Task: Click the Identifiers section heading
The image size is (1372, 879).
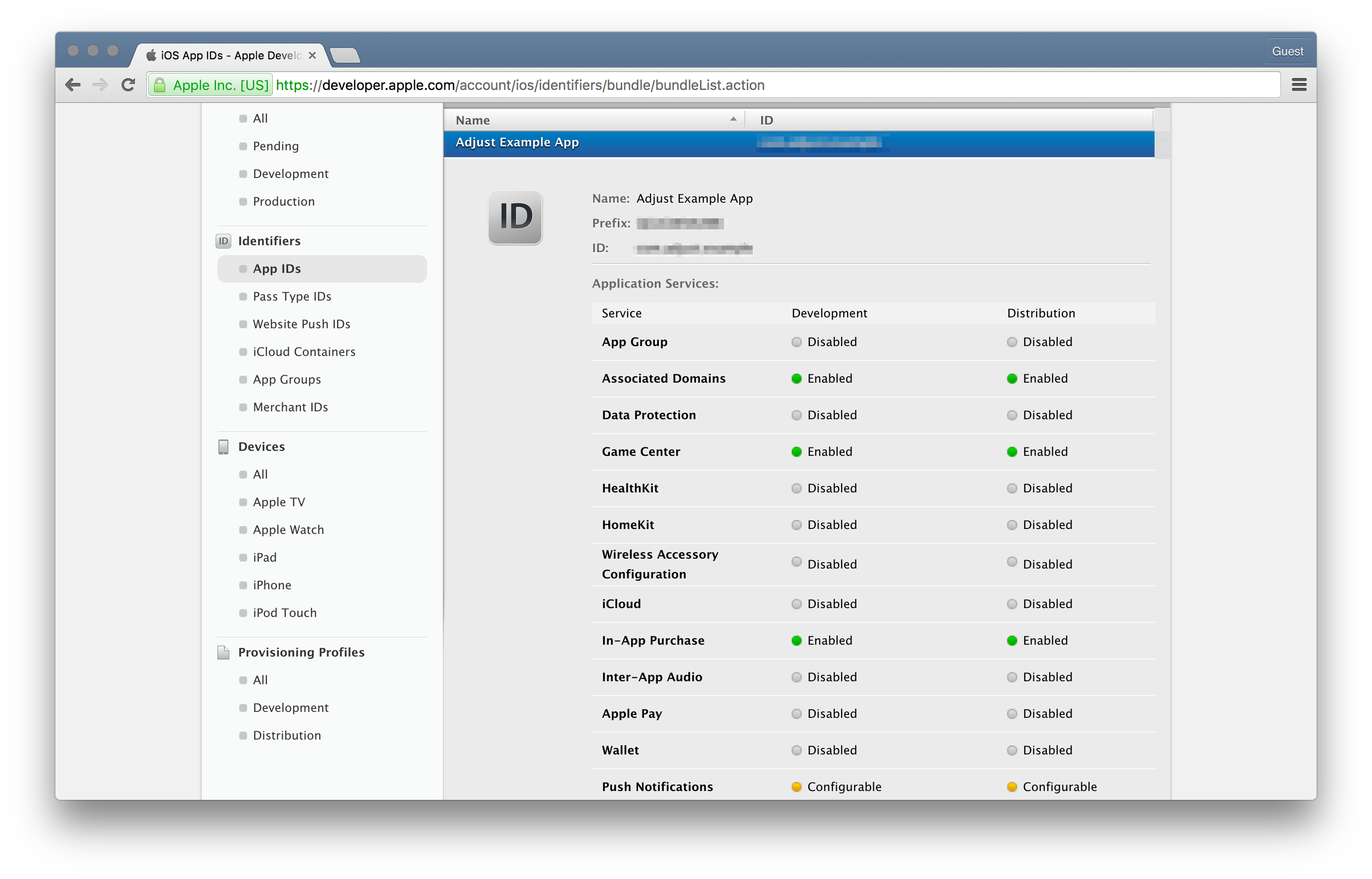Action: 269,241
